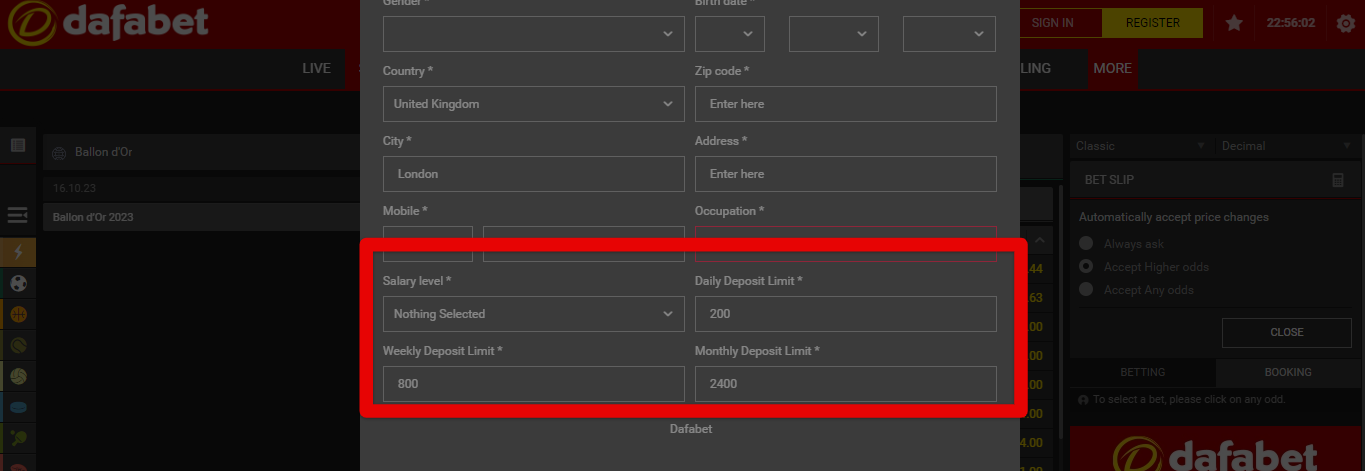Open the bet slip calculator icon
This screenshot has width=1365, height=471.
click(1338, 180)
